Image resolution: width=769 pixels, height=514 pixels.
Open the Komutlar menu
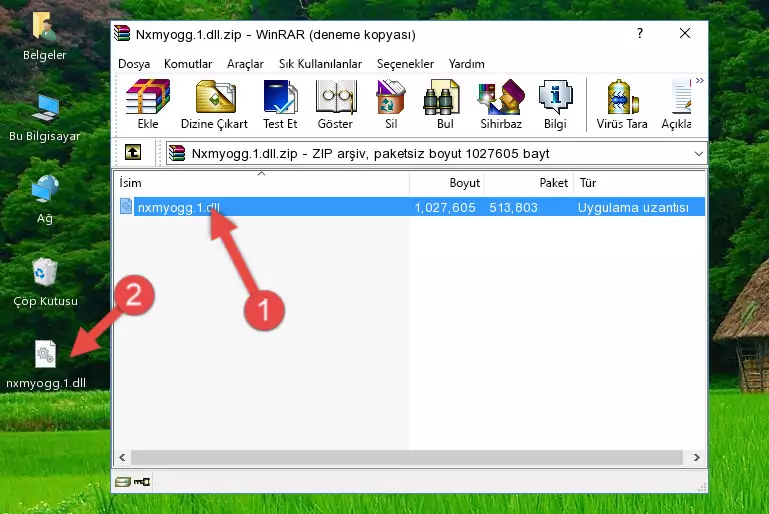(188, 64)
